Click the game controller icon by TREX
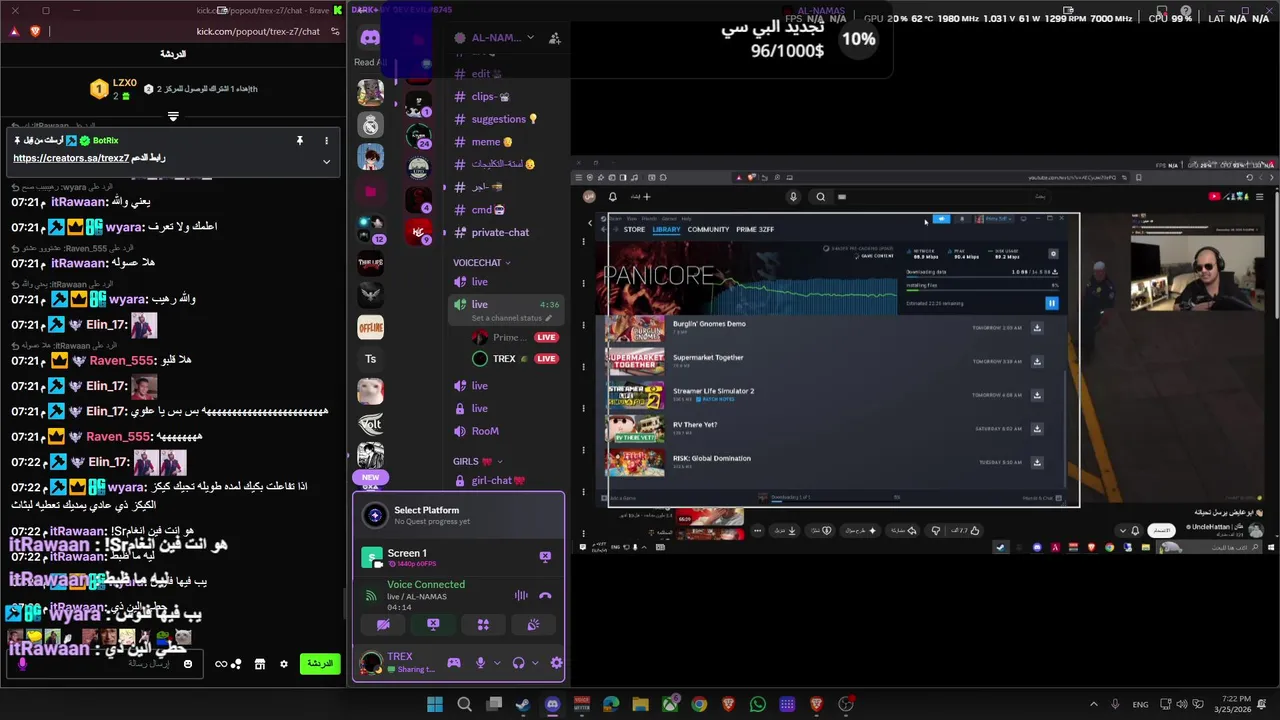Viewport: 1280px width, 720px height. (454, 663)
